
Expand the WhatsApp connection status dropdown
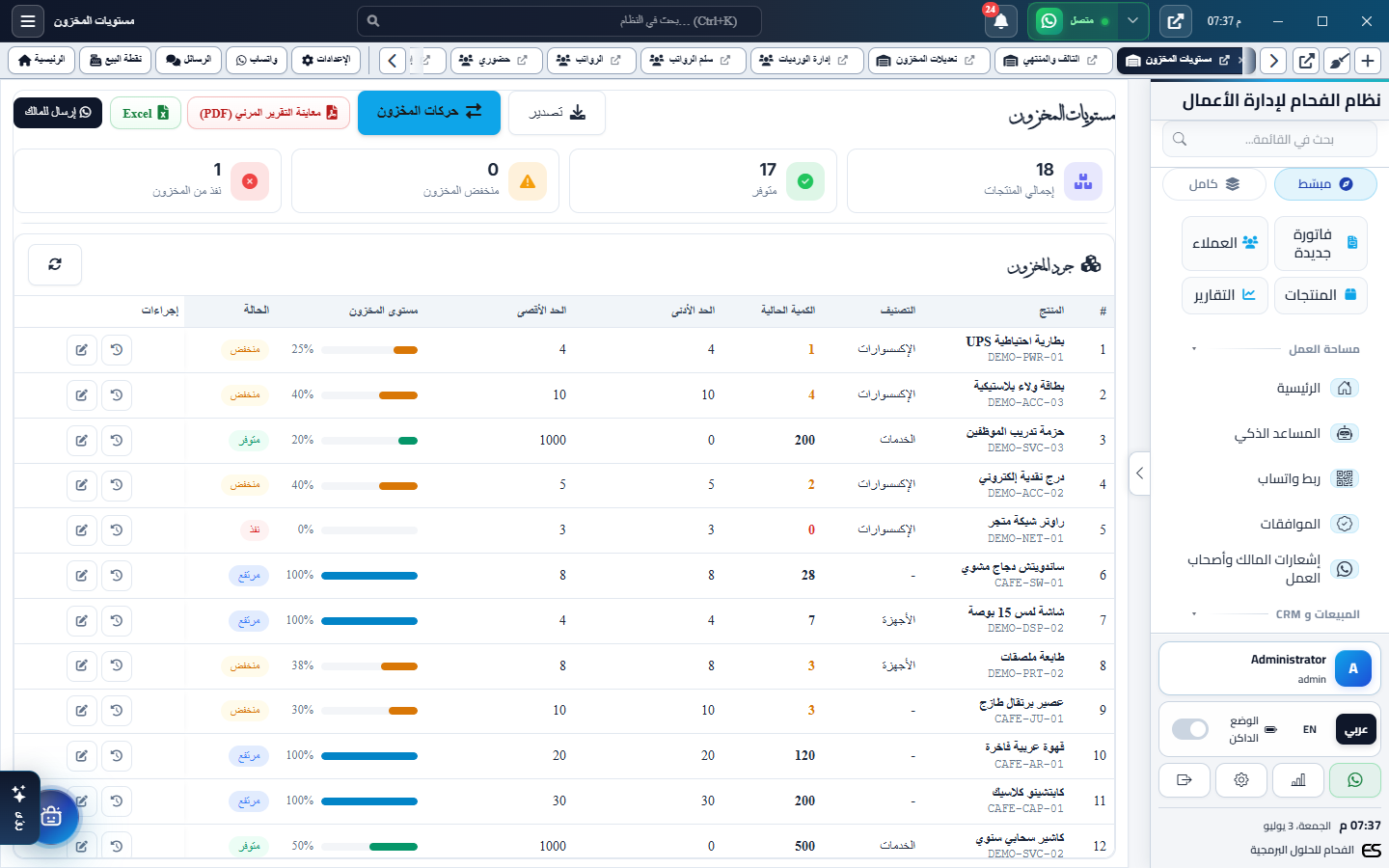point(1132,20)
